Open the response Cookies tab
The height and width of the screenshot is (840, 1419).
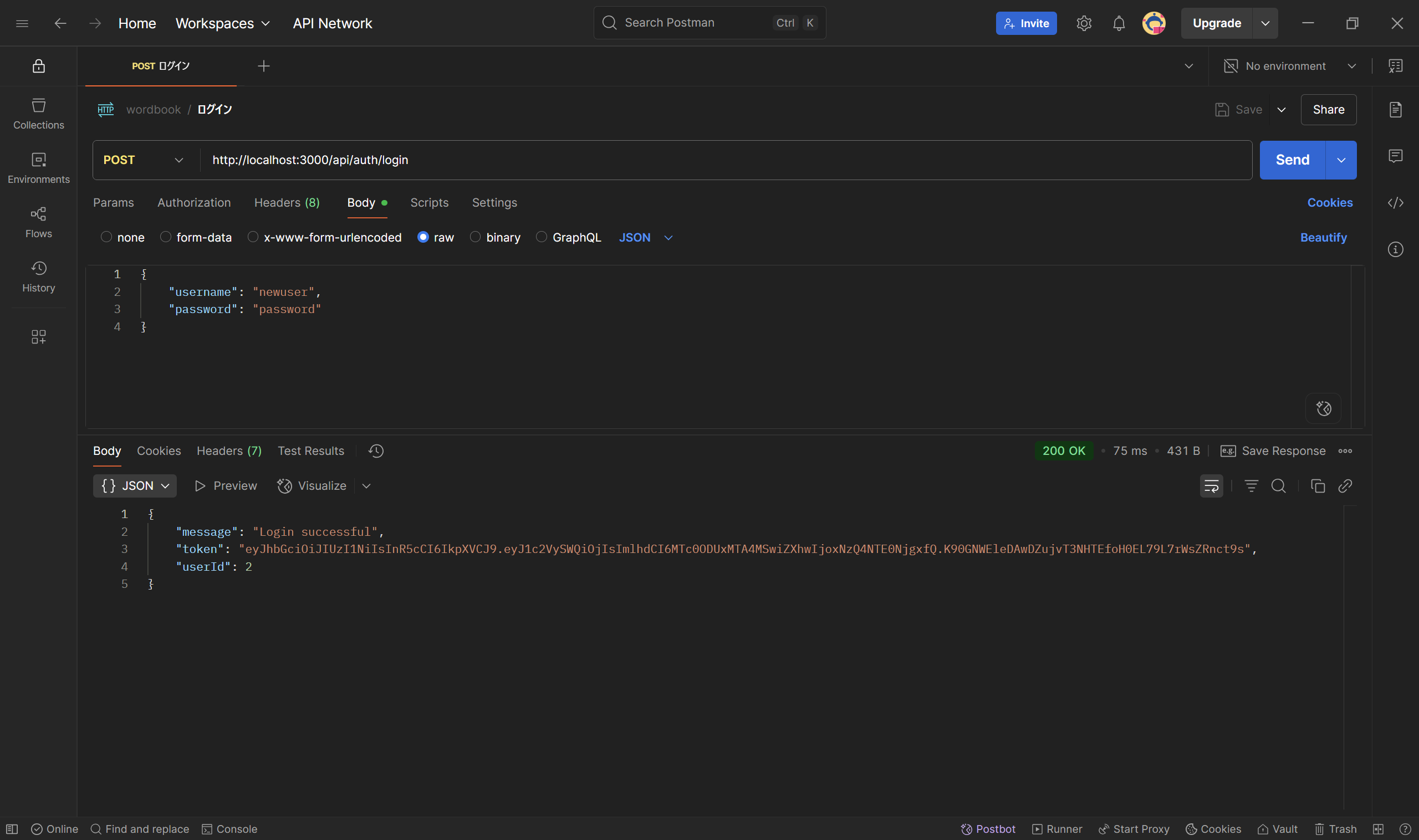[159, 451]
